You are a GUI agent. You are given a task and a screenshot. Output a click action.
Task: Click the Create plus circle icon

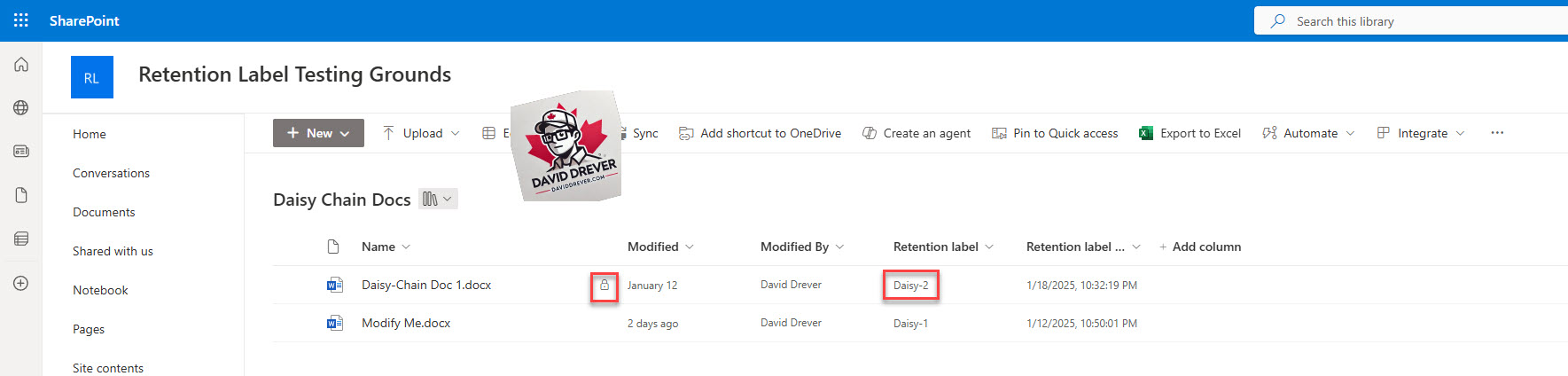(21, 283)
